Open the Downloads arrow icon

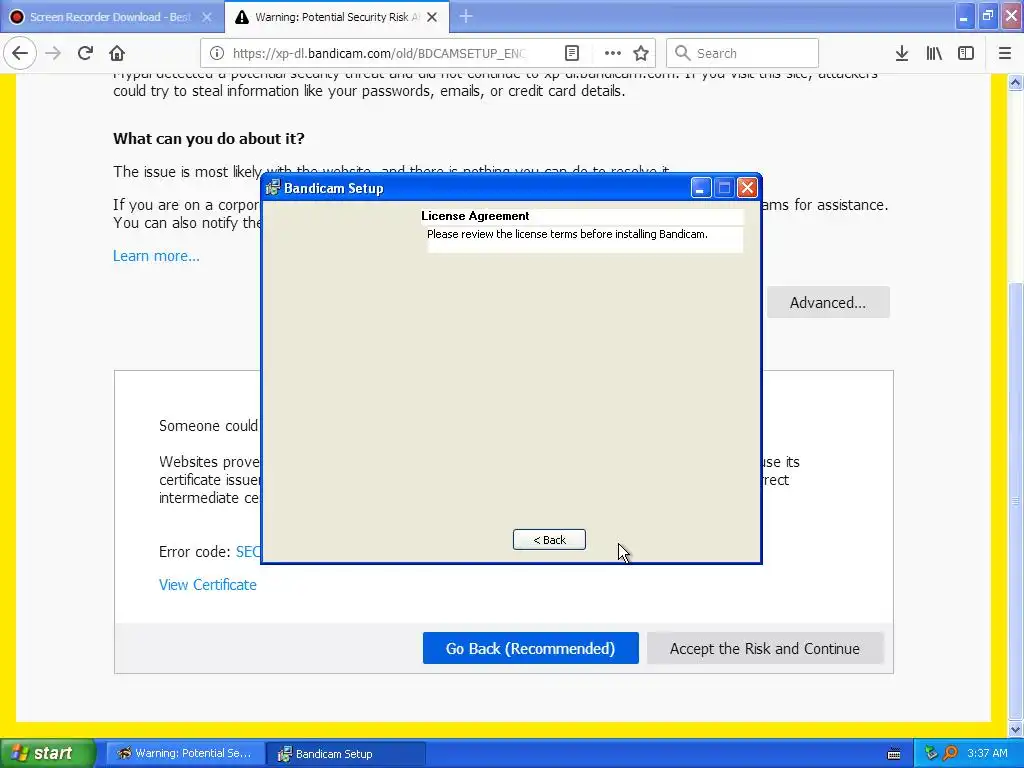click(902, 53)
